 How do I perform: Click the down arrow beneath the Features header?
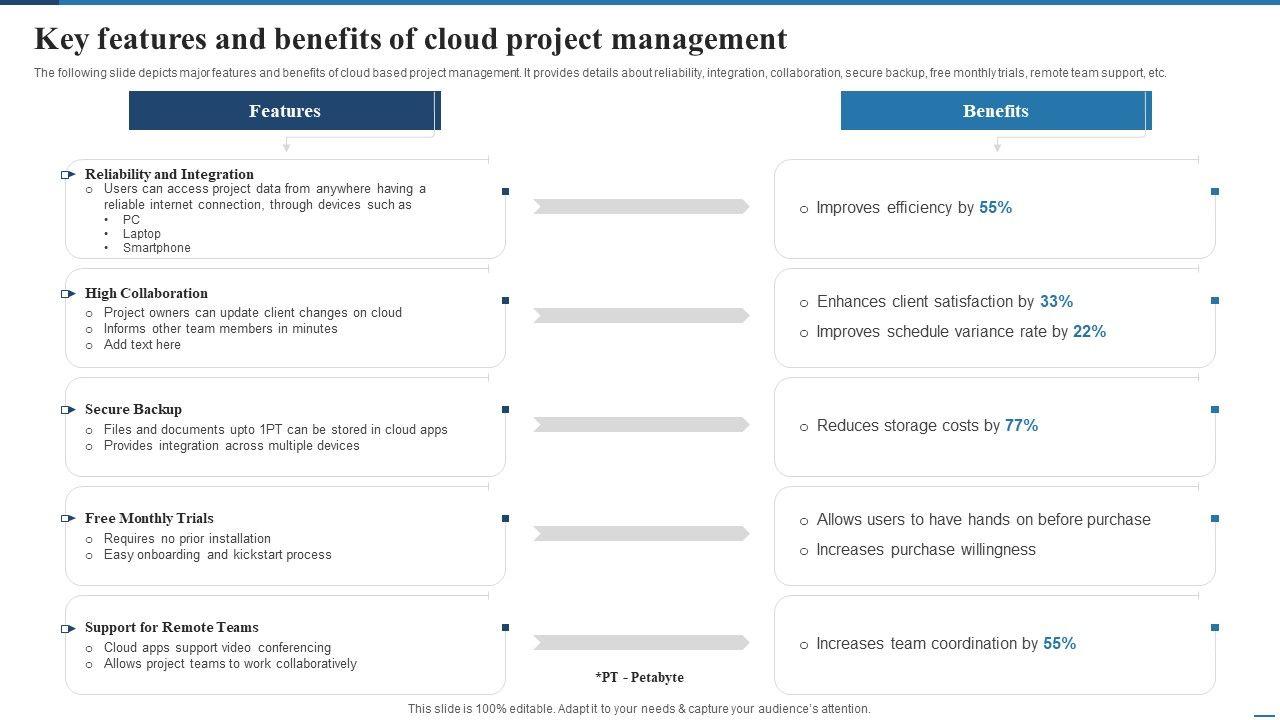286,146
